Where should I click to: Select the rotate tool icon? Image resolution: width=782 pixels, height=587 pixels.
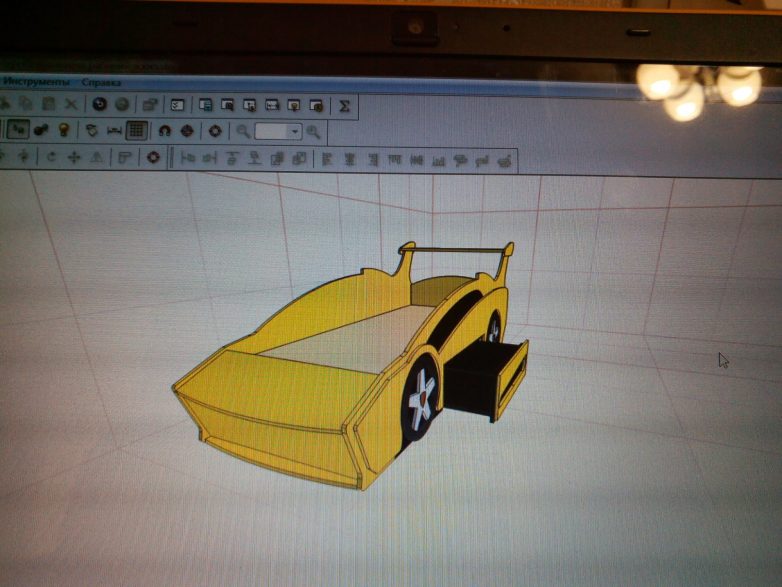51,157
